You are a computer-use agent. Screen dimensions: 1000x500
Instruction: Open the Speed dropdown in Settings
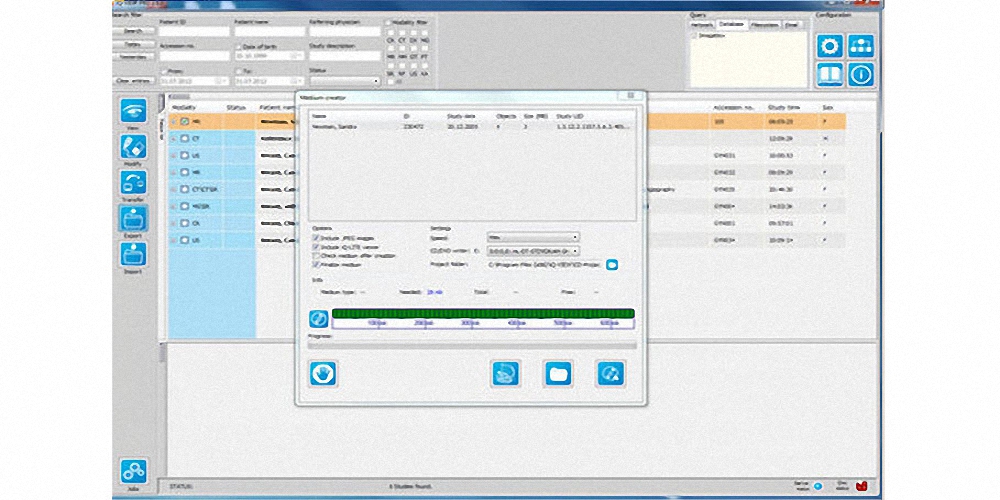[532, 237]
